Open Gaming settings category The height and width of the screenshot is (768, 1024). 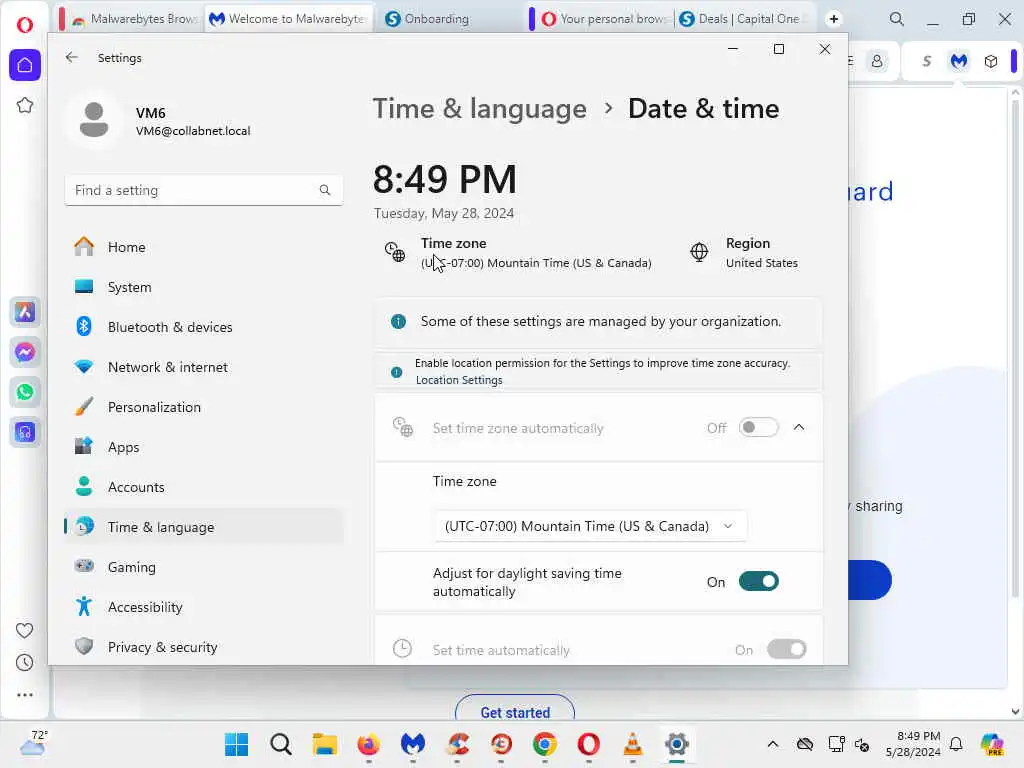pos(204,567)
